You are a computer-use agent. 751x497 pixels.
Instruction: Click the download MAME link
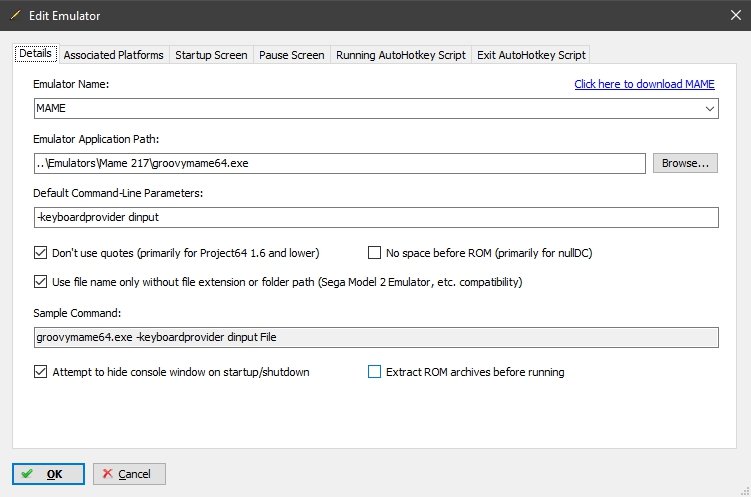coord(646,84)
